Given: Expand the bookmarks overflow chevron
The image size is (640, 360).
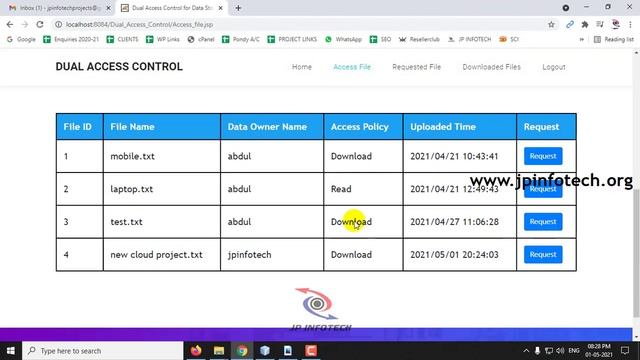Looking at the screenshot, I should [582, 39].
